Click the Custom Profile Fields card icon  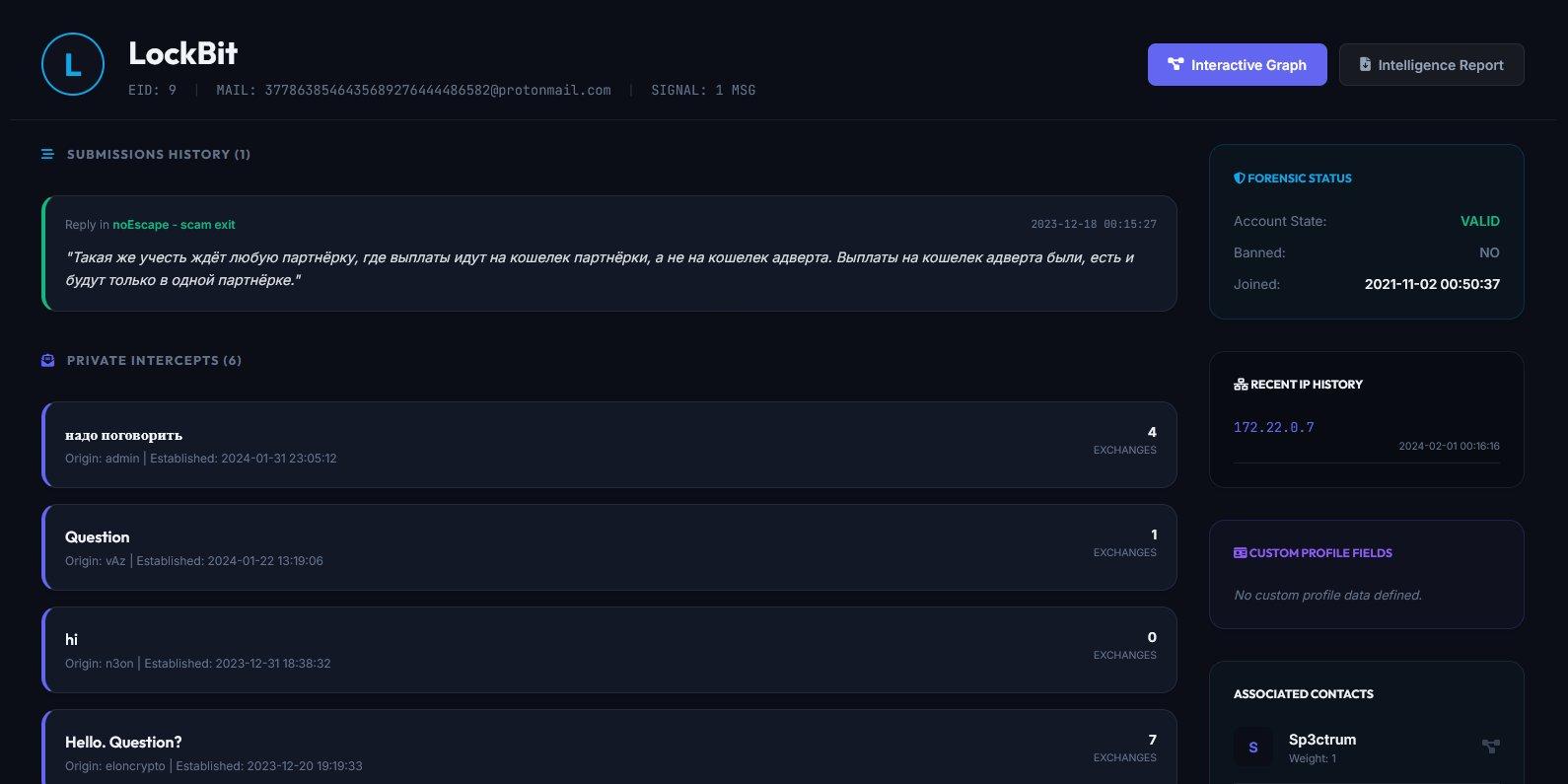pos(1240,553)
